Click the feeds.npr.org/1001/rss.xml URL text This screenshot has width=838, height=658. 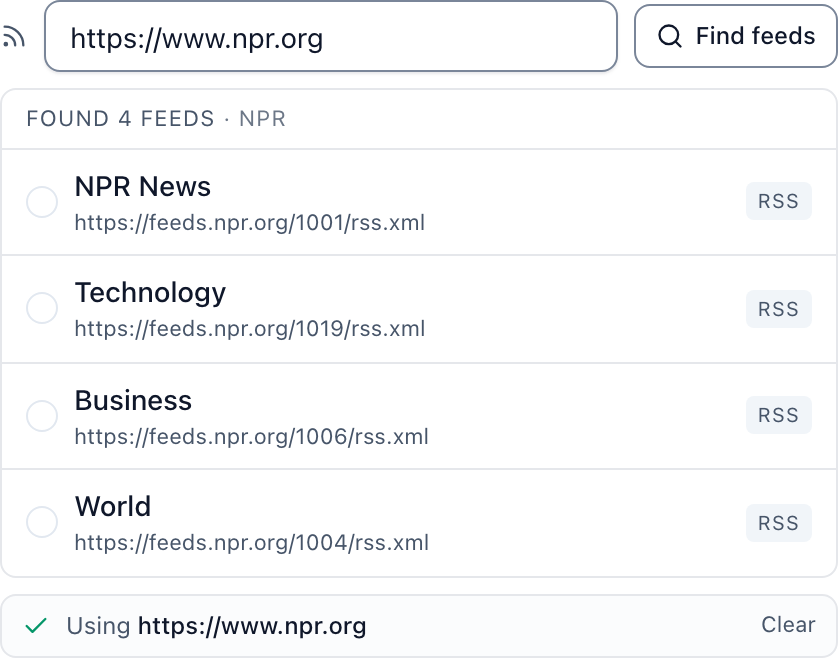pos(250,223)
